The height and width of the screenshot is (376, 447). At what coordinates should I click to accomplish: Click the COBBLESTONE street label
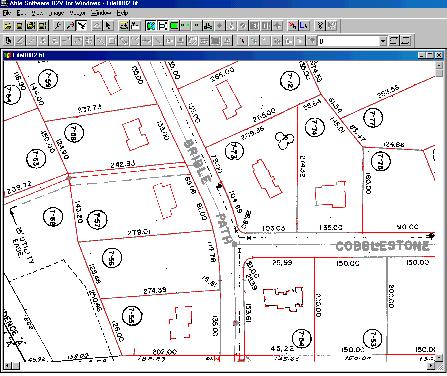tap(383, 246)
